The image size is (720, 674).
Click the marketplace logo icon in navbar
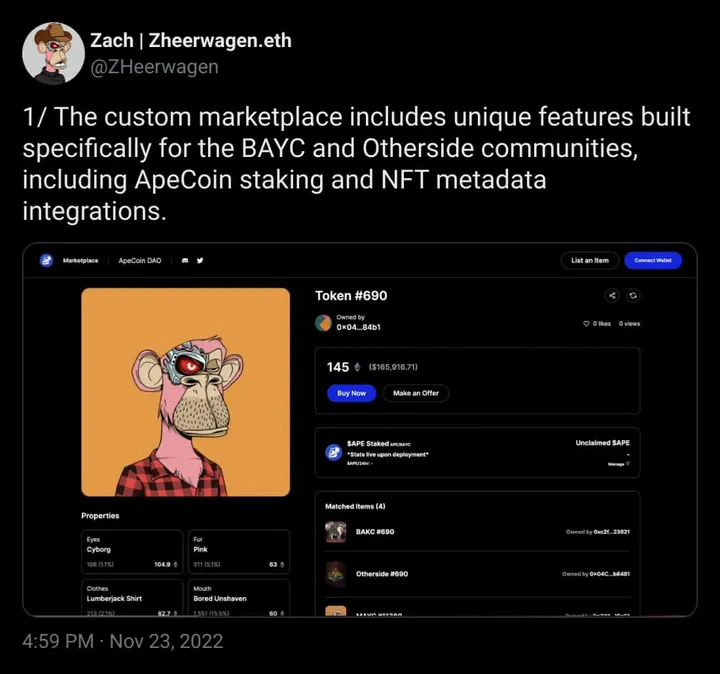pos(46,260)
